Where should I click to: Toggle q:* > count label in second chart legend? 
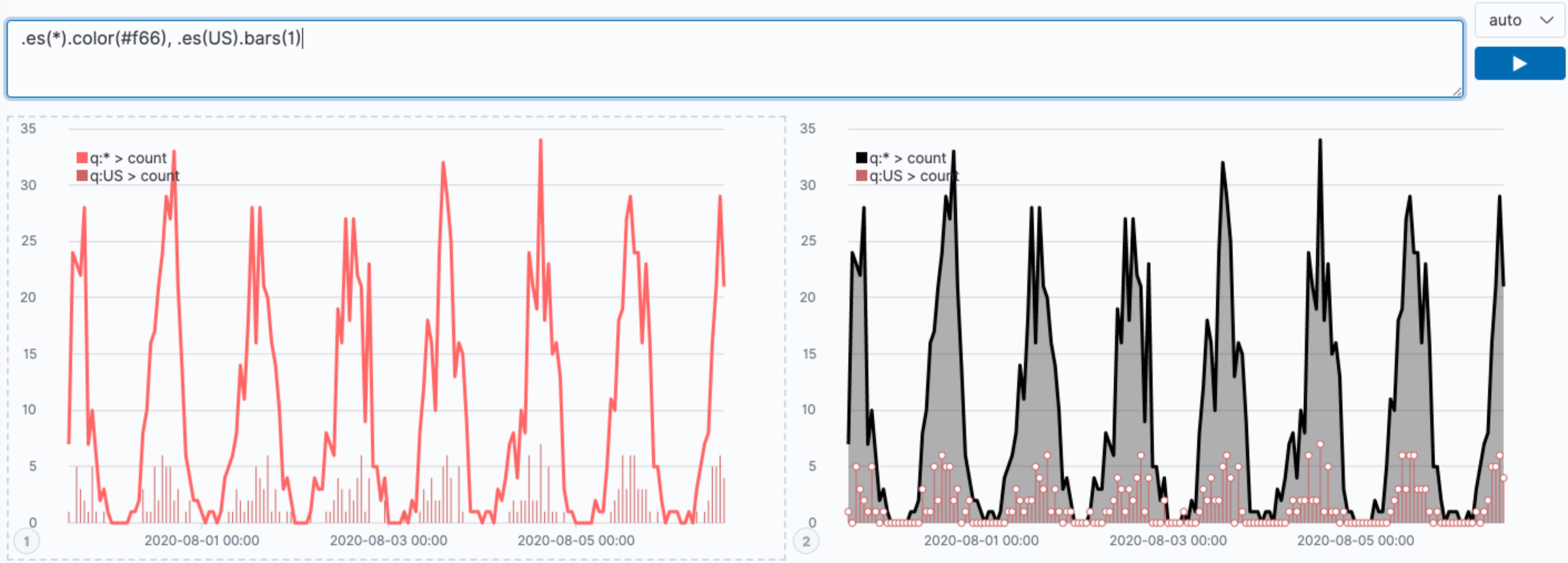(908, 158)
